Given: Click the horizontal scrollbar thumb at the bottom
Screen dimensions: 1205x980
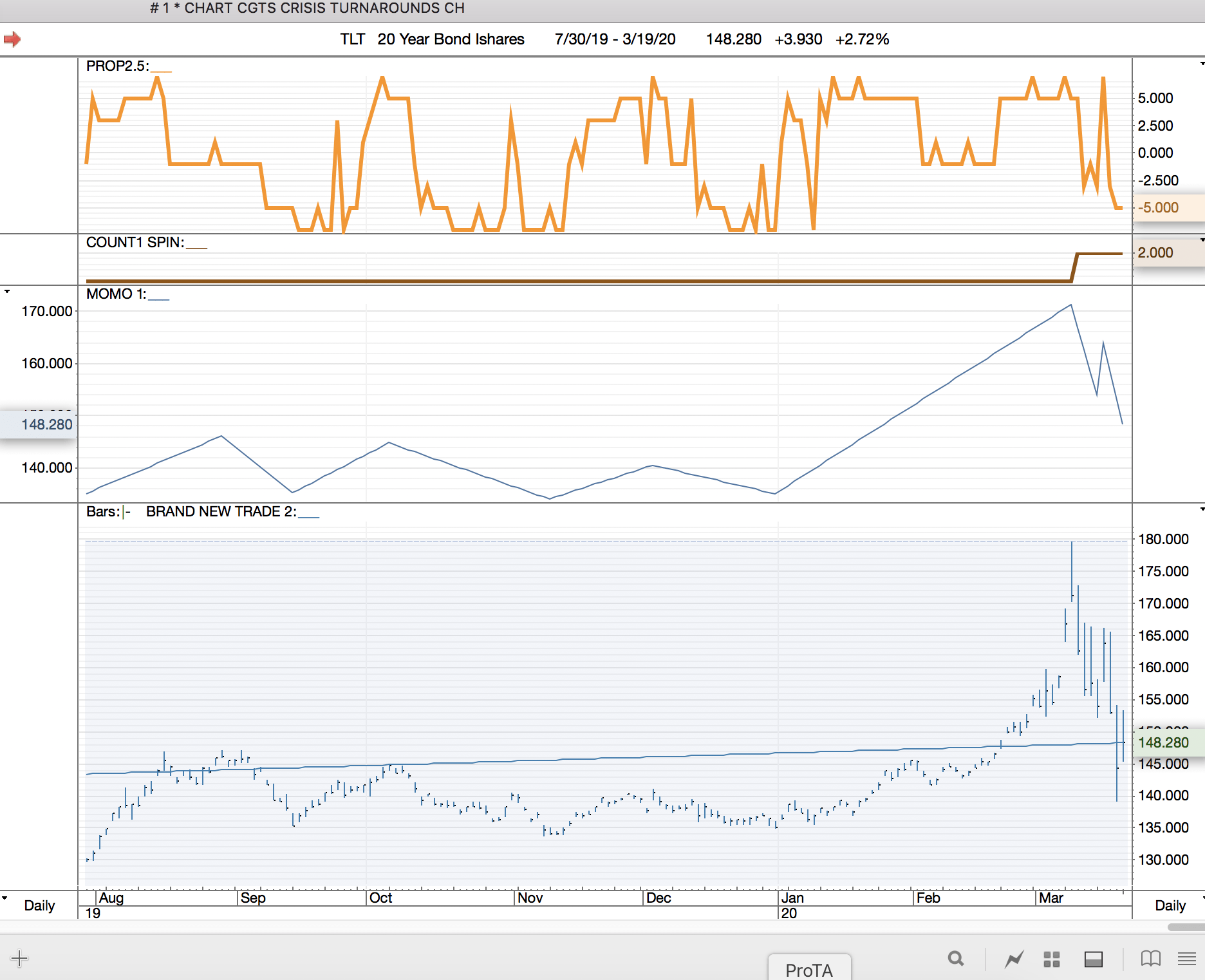Looking at the screenshot, I should [x=1186, y=927].
